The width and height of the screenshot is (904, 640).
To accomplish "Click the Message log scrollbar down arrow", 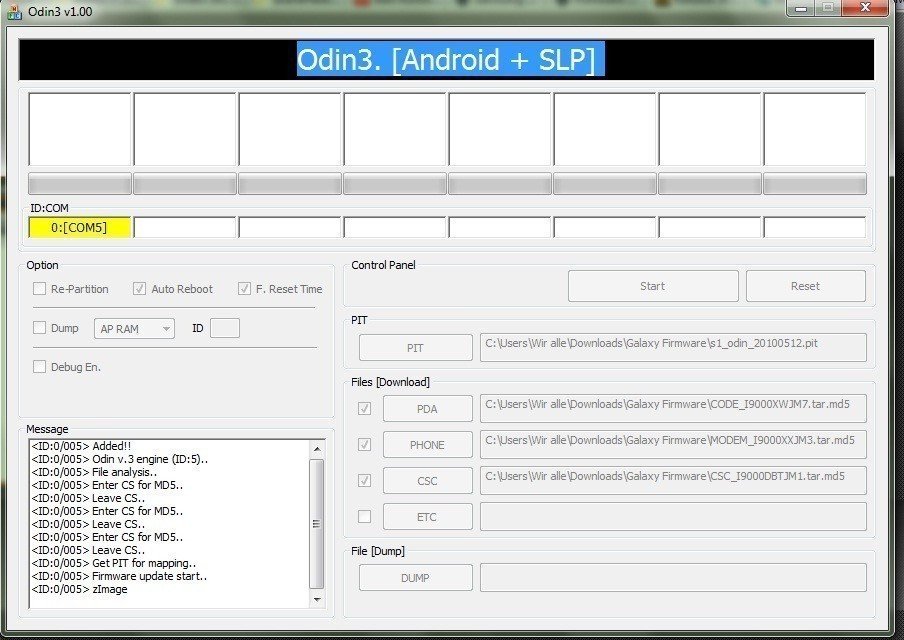I will tap(317, 600).
